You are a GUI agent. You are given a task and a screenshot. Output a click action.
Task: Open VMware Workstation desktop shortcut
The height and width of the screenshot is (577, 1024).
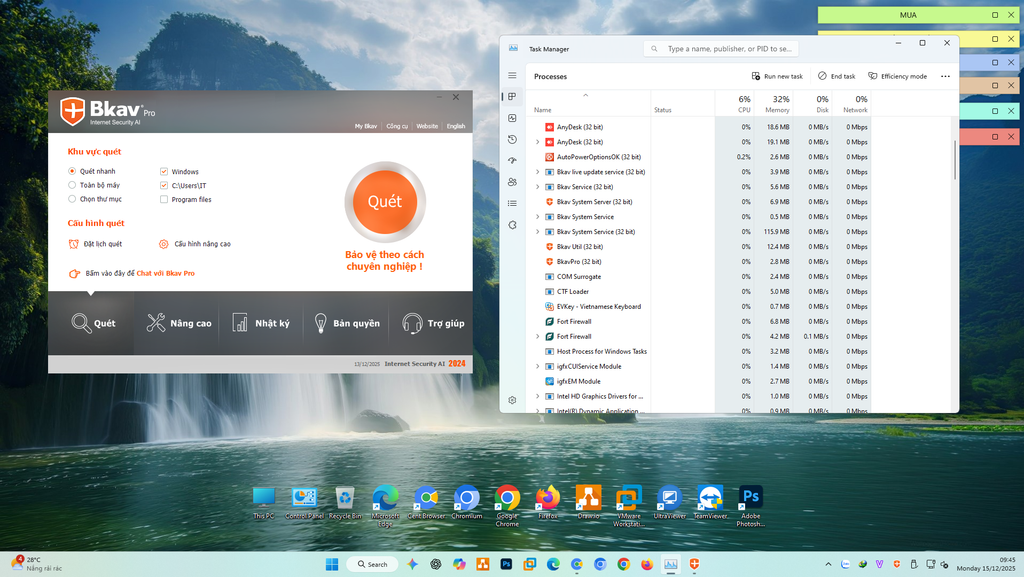click(628, 505)
